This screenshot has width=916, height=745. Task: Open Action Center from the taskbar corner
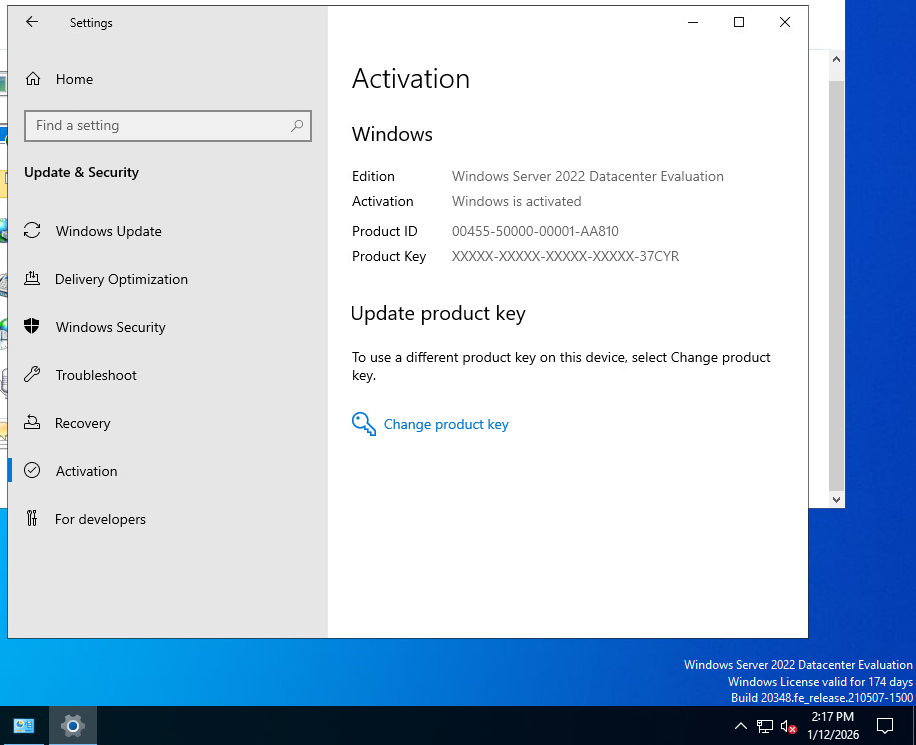(x=885, y=725)
